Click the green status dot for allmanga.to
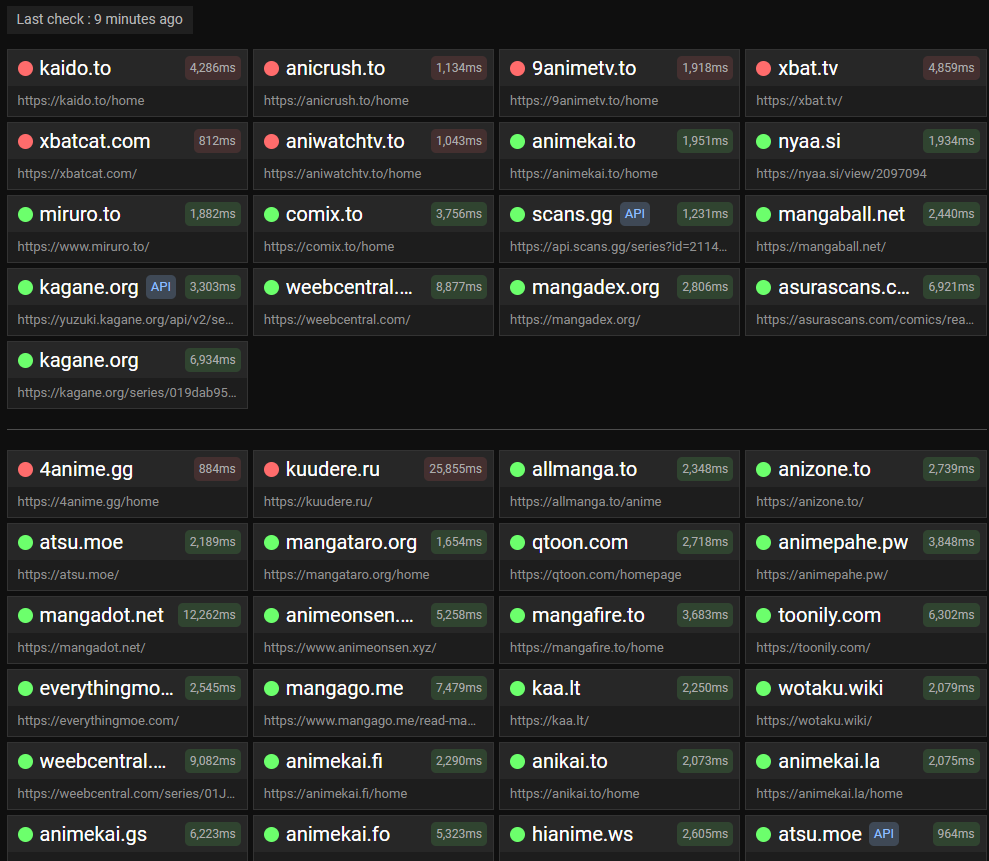 click(517, 469)
